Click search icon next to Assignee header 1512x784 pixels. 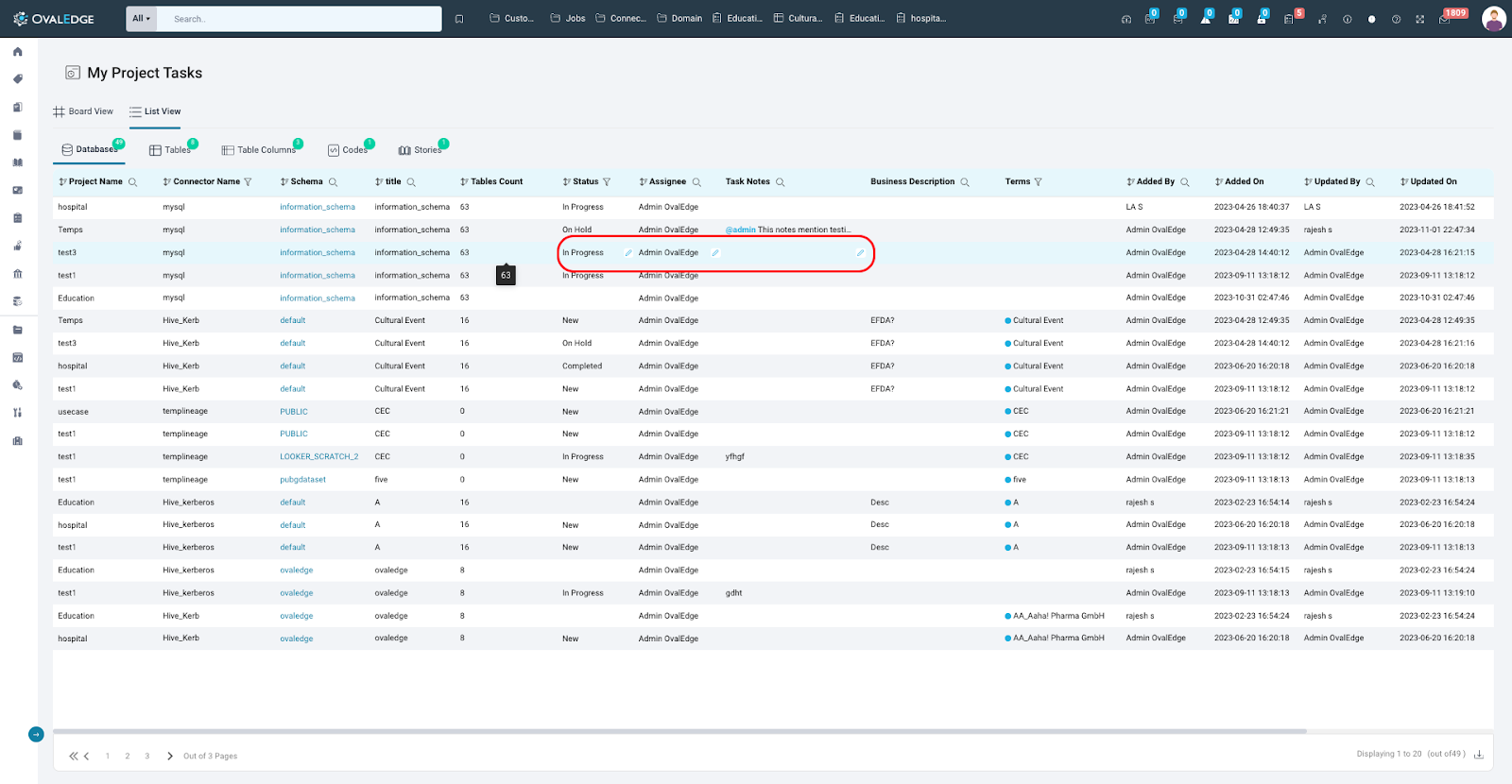pos(696,182)
